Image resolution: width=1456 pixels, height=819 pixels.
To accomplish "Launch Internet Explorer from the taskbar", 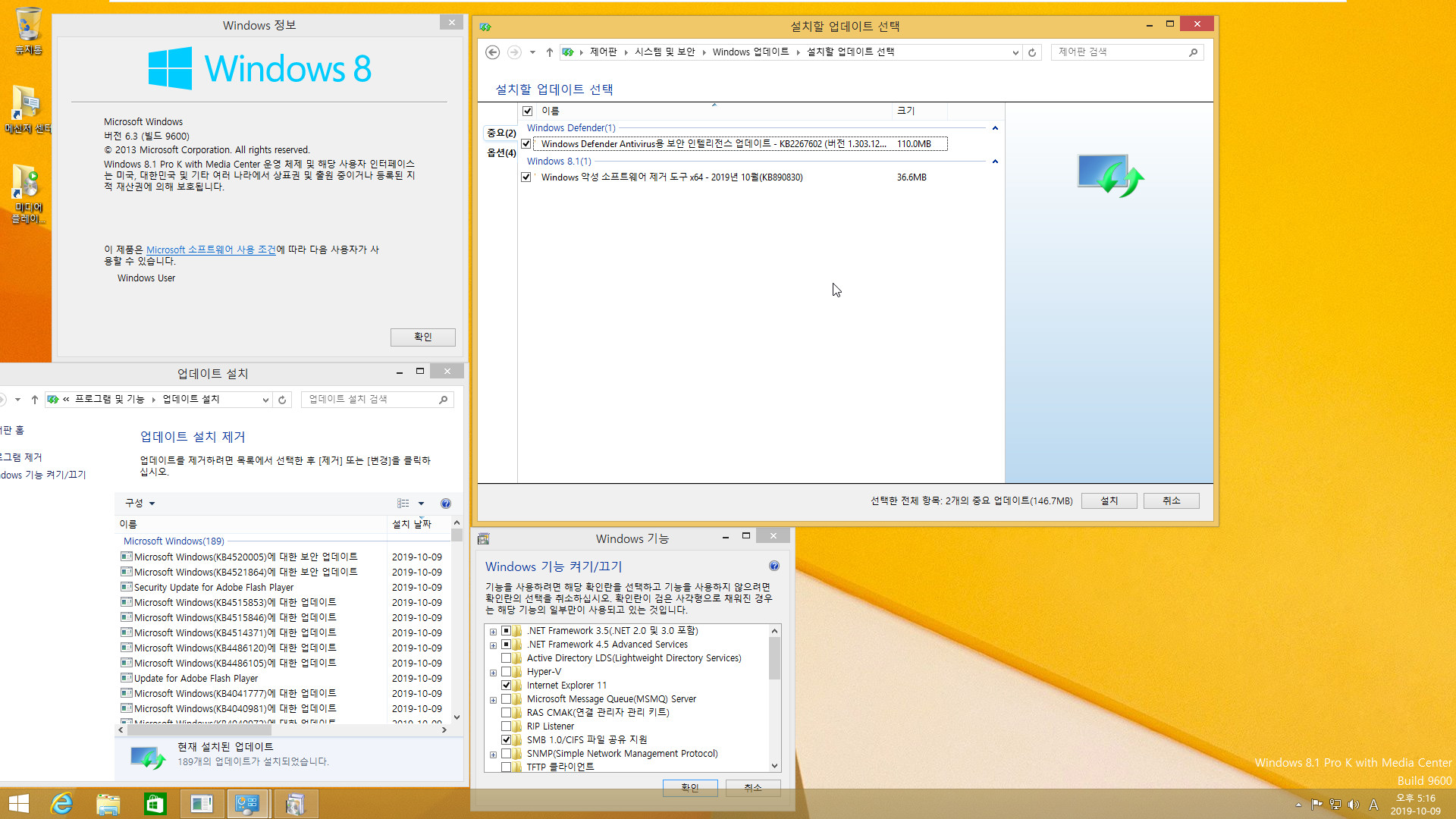I will pyautogui.click(x=61, y=804).
